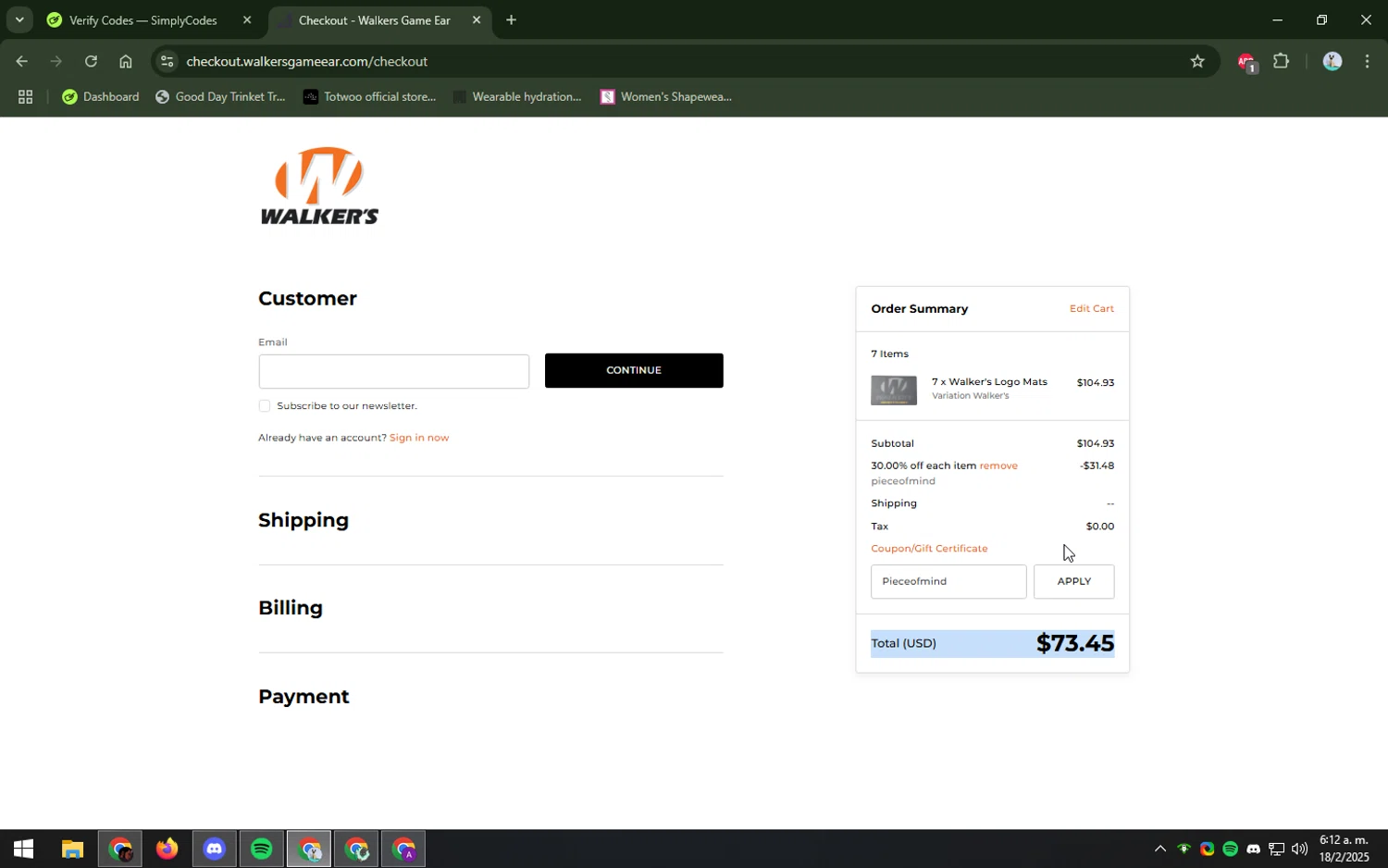The width and height of the screenshot is (1388, 868).
Task: Open a new browser tab
Action: coord(511,20)
